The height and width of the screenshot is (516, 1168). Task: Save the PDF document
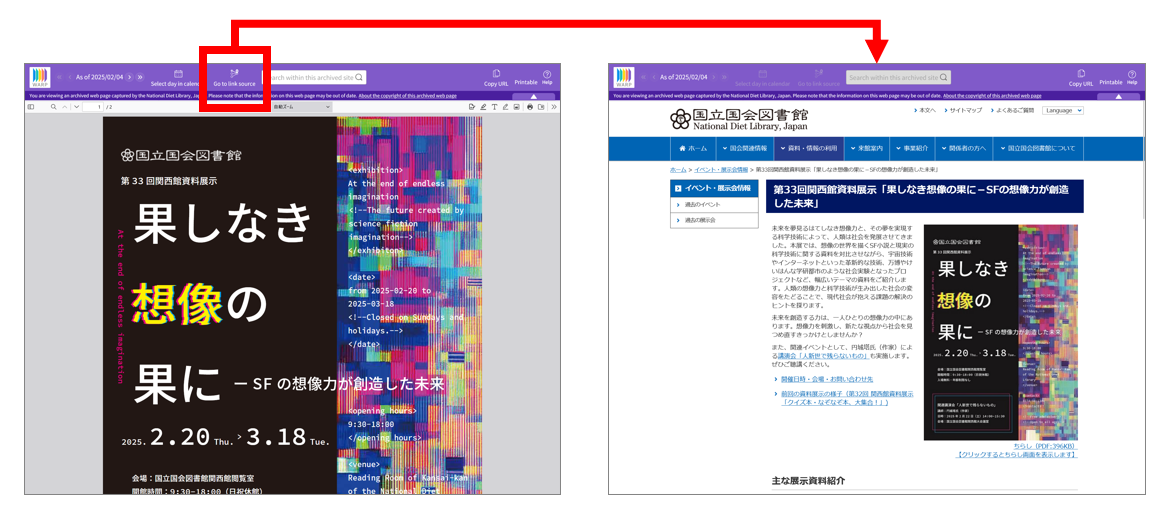coord(541,107)
